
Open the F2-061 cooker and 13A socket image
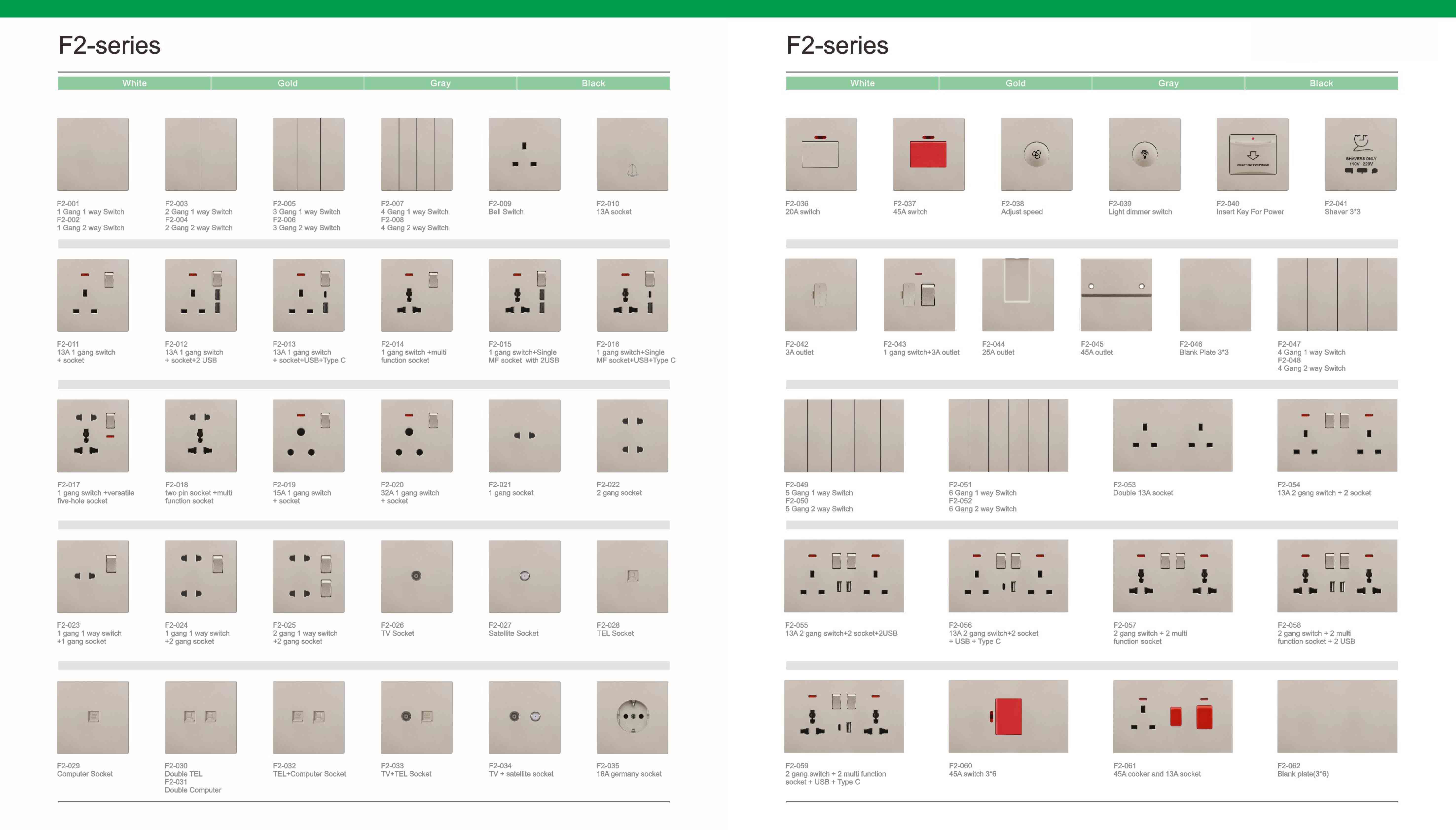1172,717
